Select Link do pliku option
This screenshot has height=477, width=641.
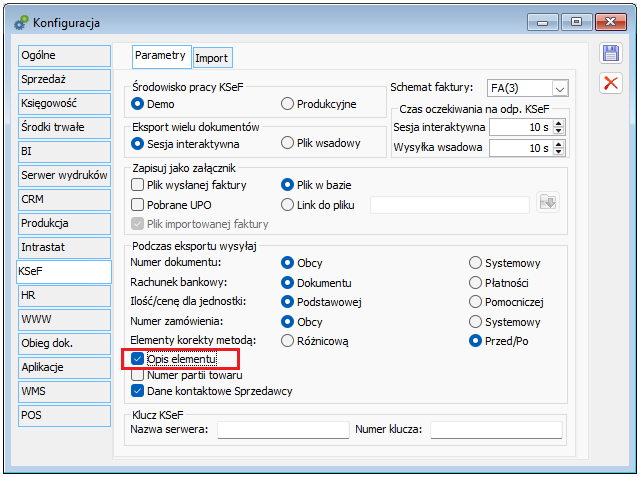[x=287, y=205]
